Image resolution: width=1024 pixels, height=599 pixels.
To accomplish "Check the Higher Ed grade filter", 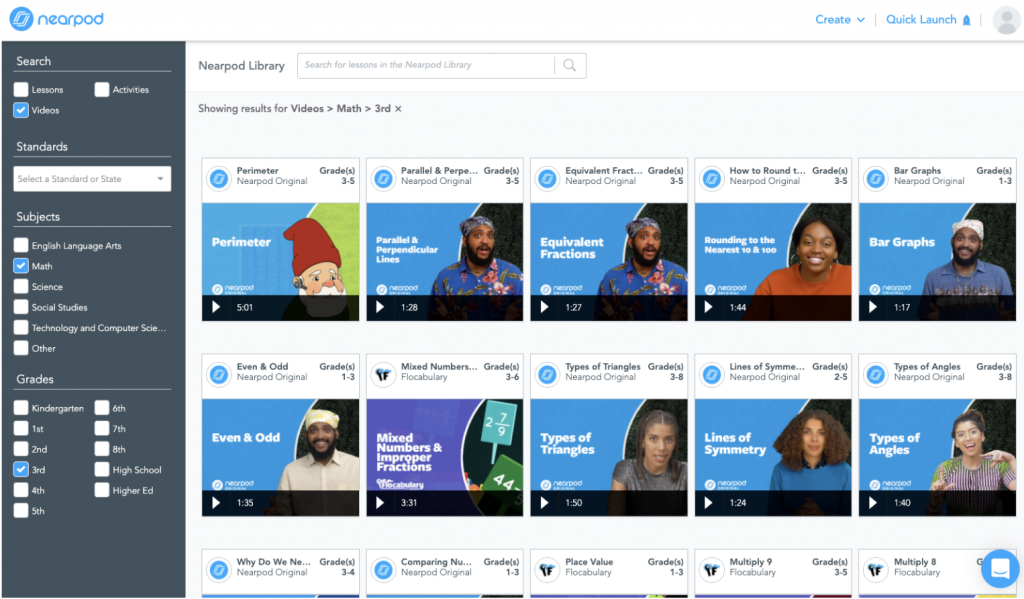I will [x=102, y=490].
